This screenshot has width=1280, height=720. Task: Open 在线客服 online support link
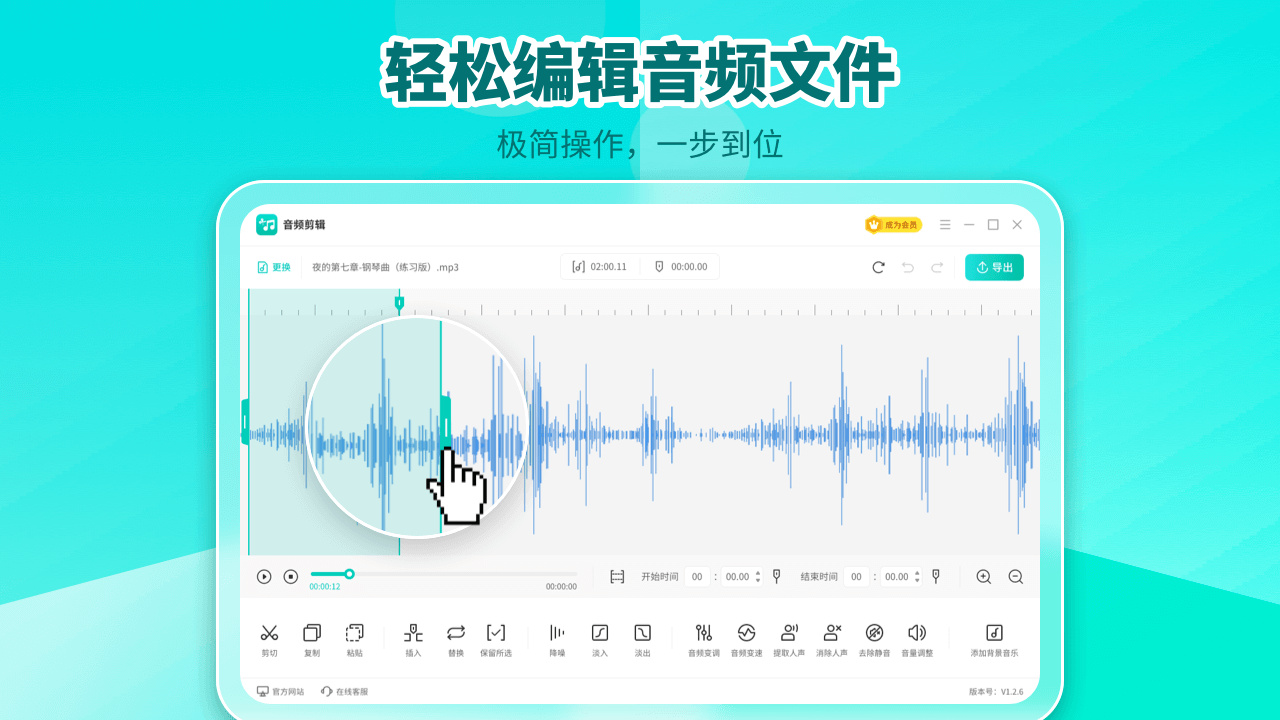coord(344,691)
